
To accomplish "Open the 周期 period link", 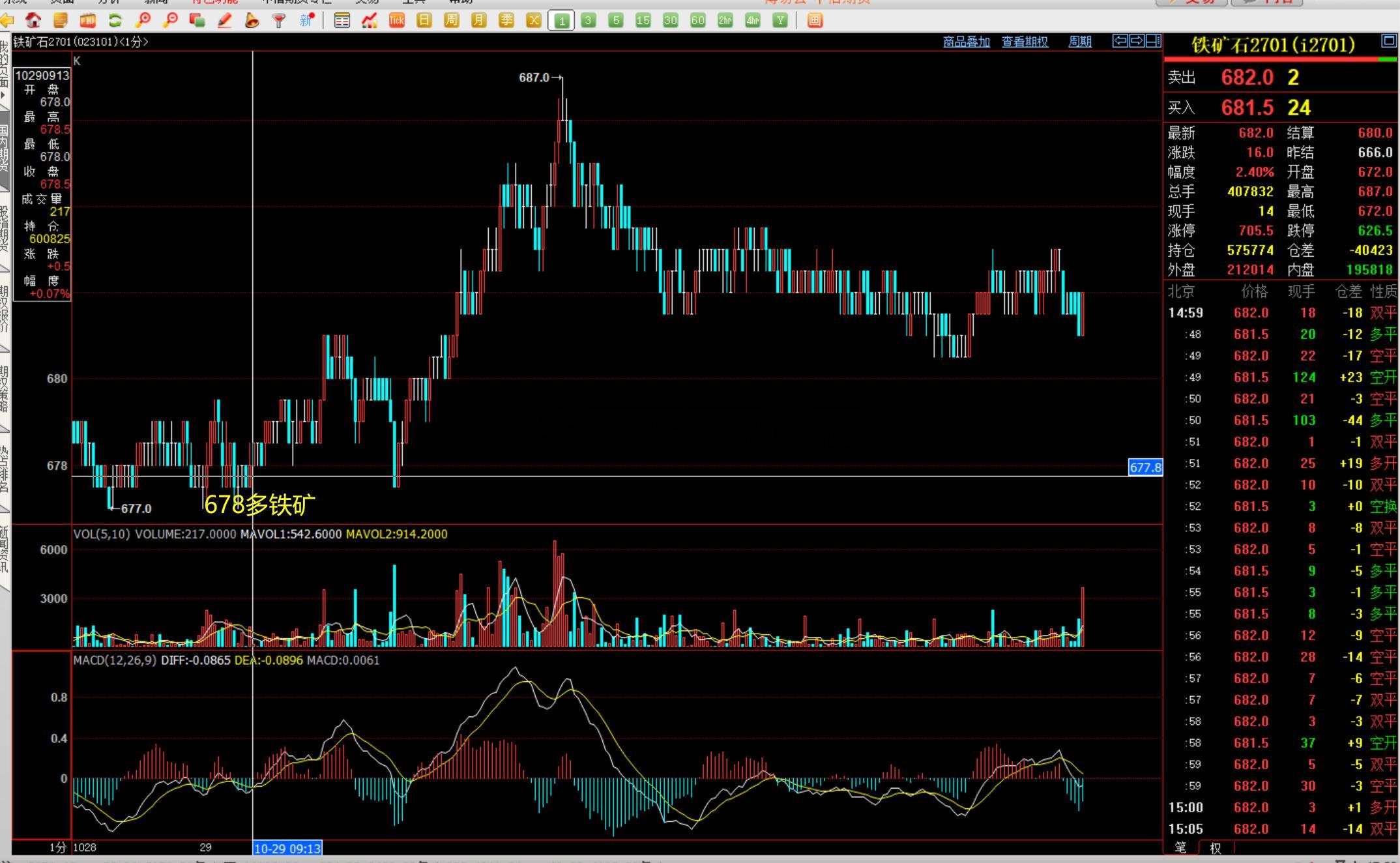I will 1080,42.
